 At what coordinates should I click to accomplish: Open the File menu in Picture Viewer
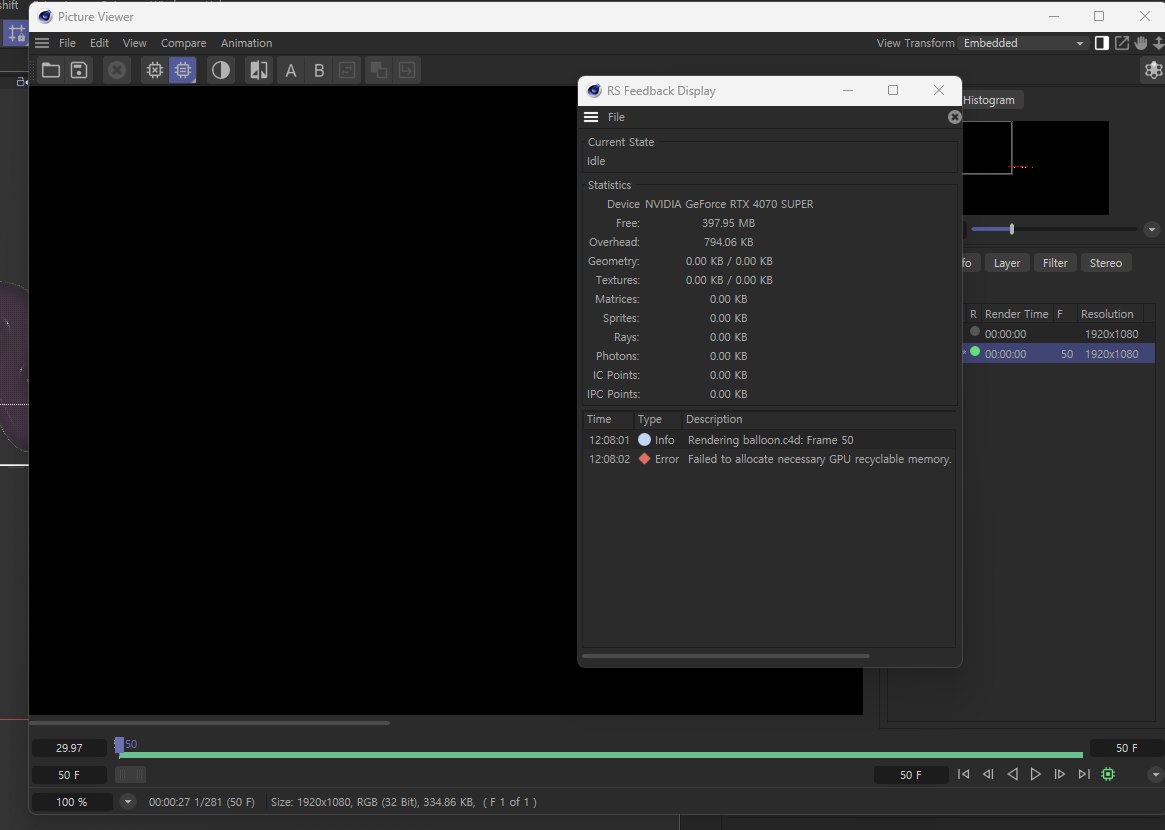67,43
